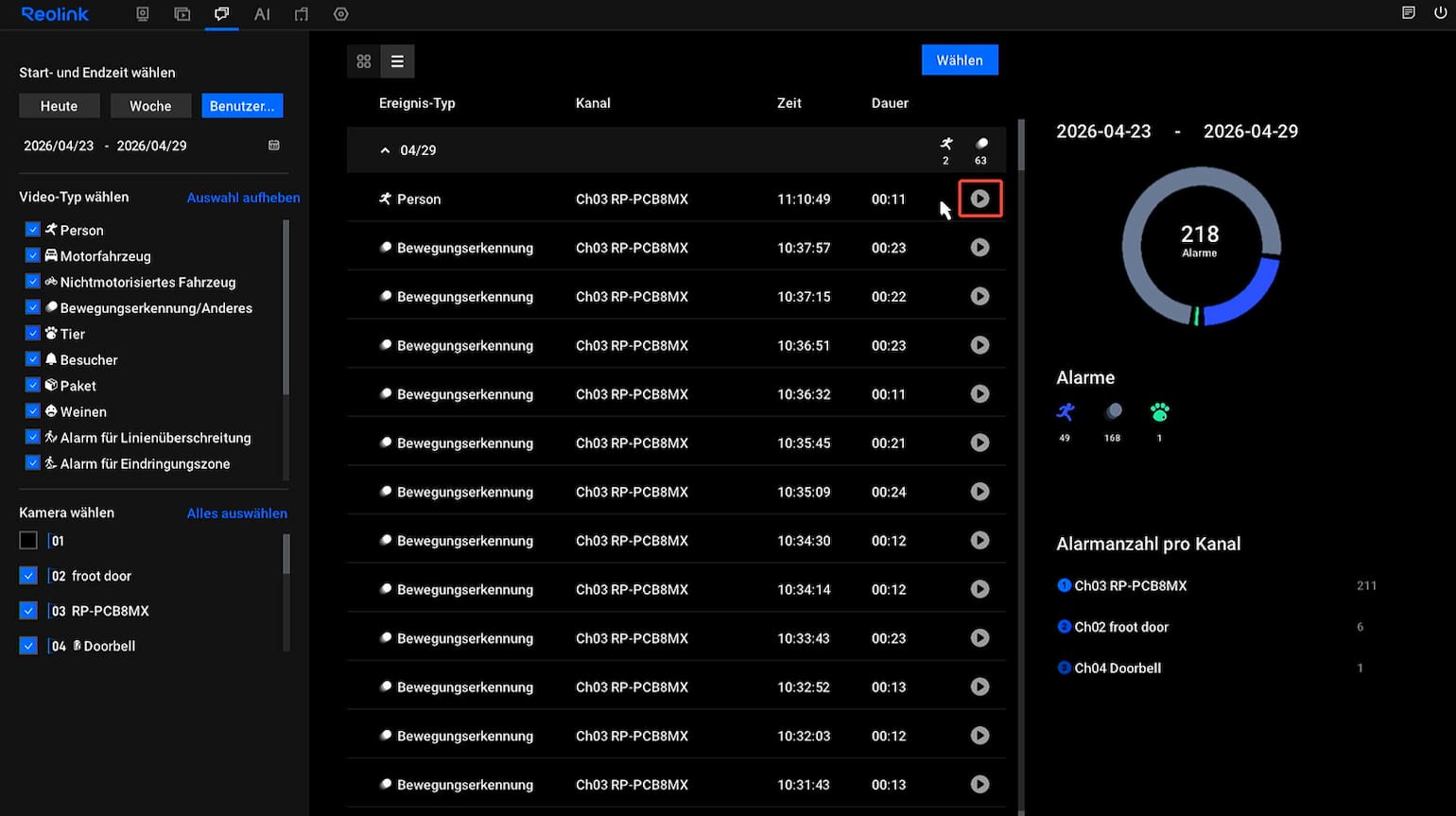This screenshot has width=1456, height=816.
Task: Uncheck camera 02 froot door
Action: click(28, 576)
